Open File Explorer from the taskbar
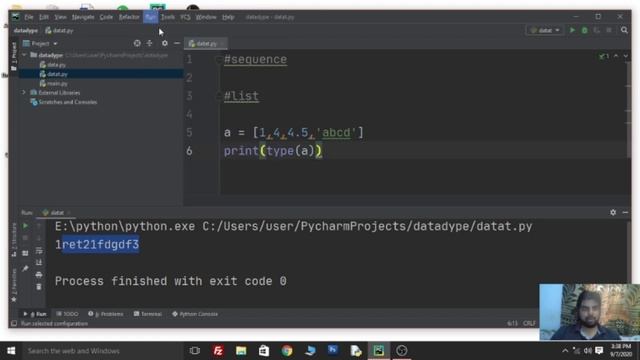 [x=241, y=351]
